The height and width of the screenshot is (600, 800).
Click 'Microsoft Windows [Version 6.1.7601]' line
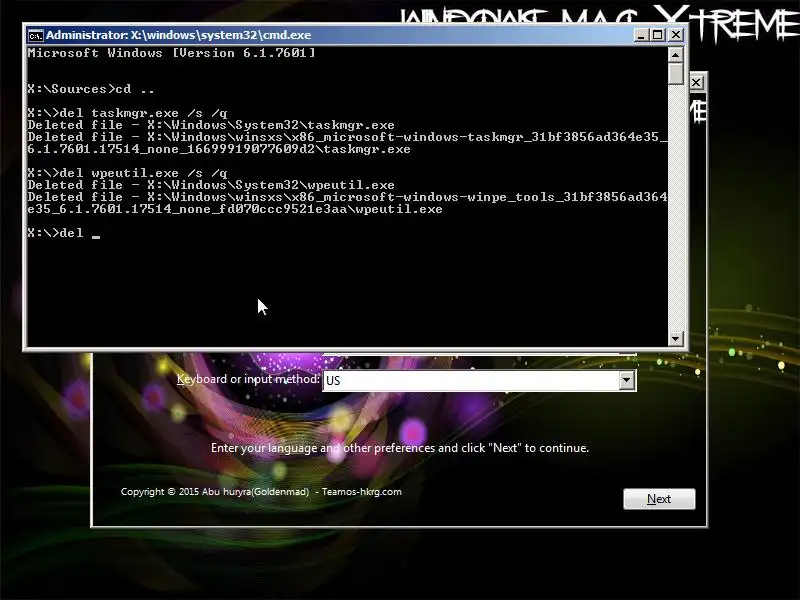[171, 53]
